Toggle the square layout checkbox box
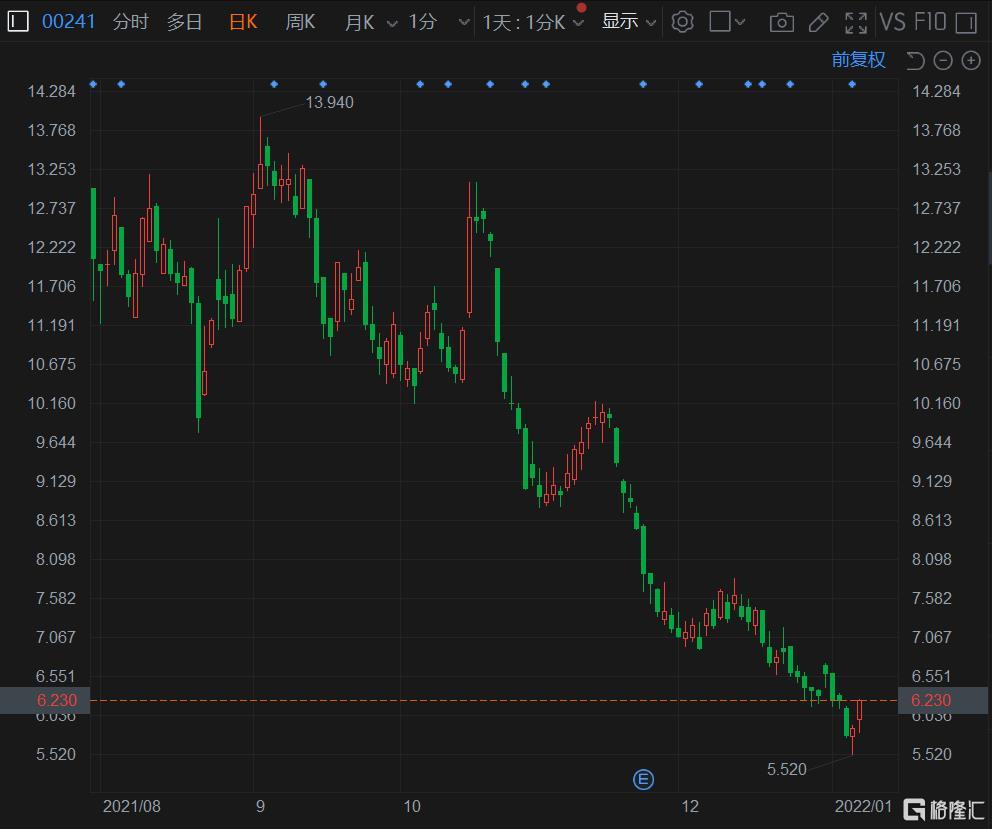The height and width of the screenshot is (829, 992). [x=720, y=21]
